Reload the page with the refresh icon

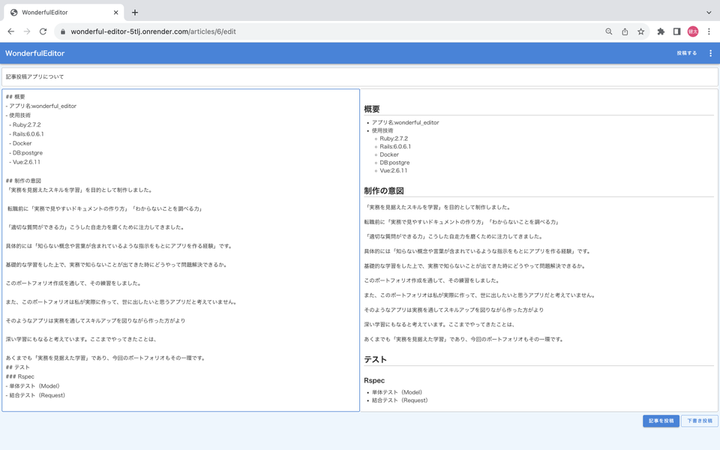(43, 32)
